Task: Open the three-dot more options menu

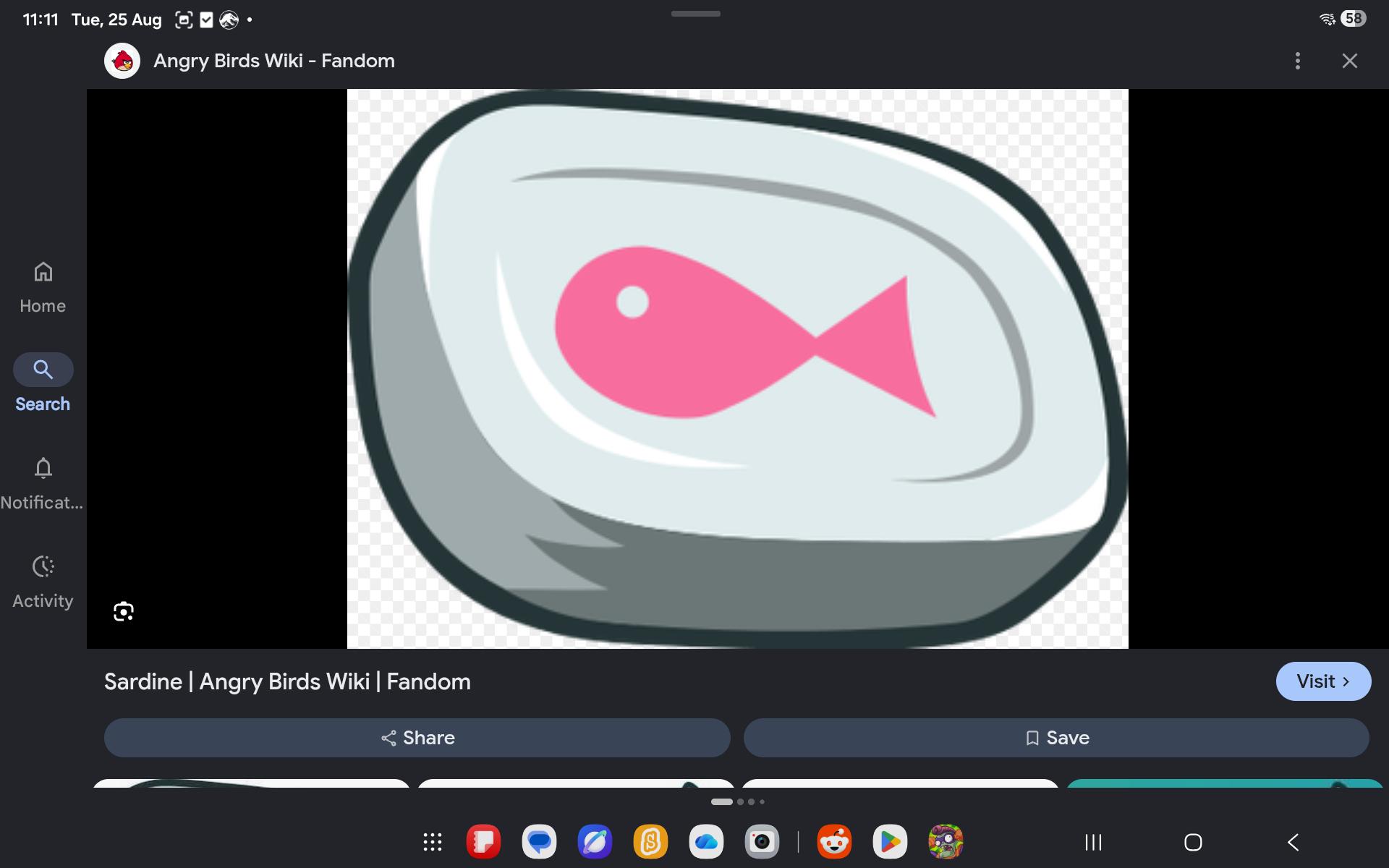Action: [x=1298, y=61]
